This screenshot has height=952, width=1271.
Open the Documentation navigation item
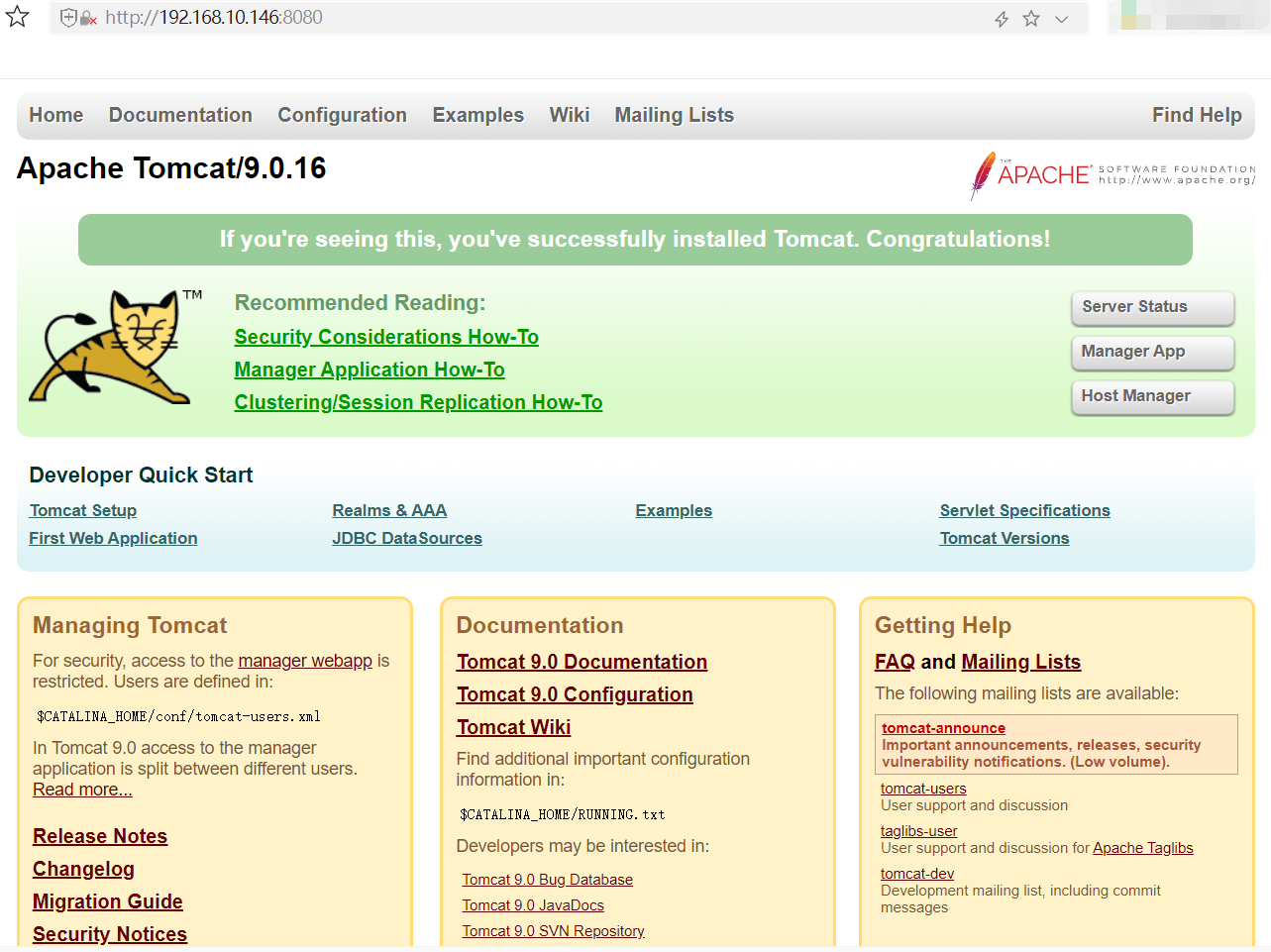(180, 115)
